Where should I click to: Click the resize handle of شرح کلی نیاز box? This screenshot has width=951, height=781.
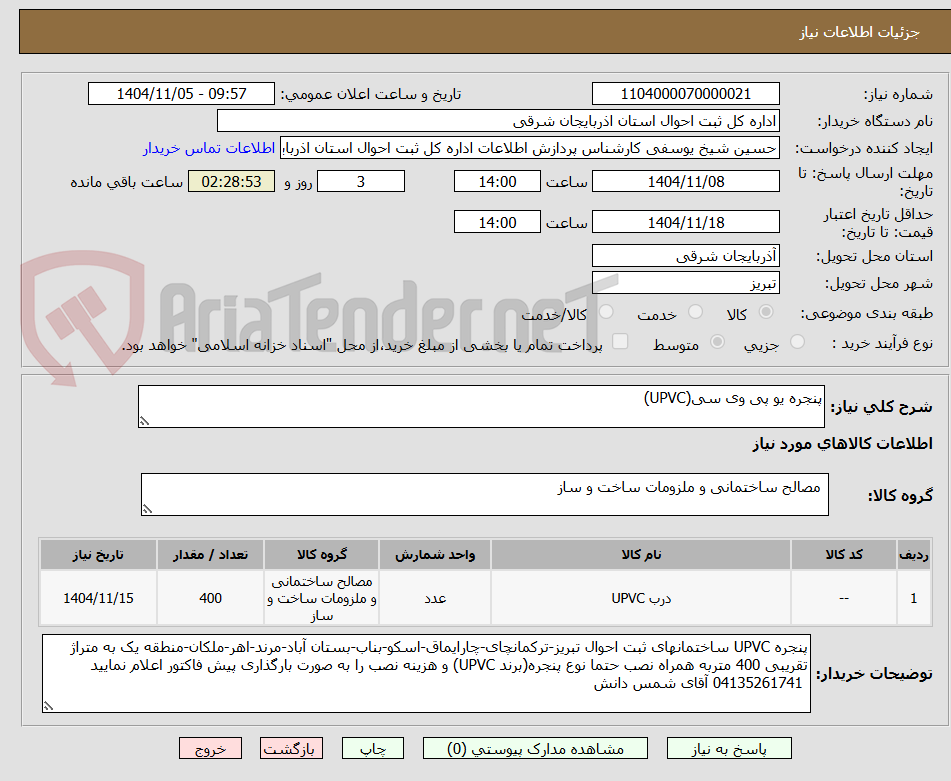144,421
